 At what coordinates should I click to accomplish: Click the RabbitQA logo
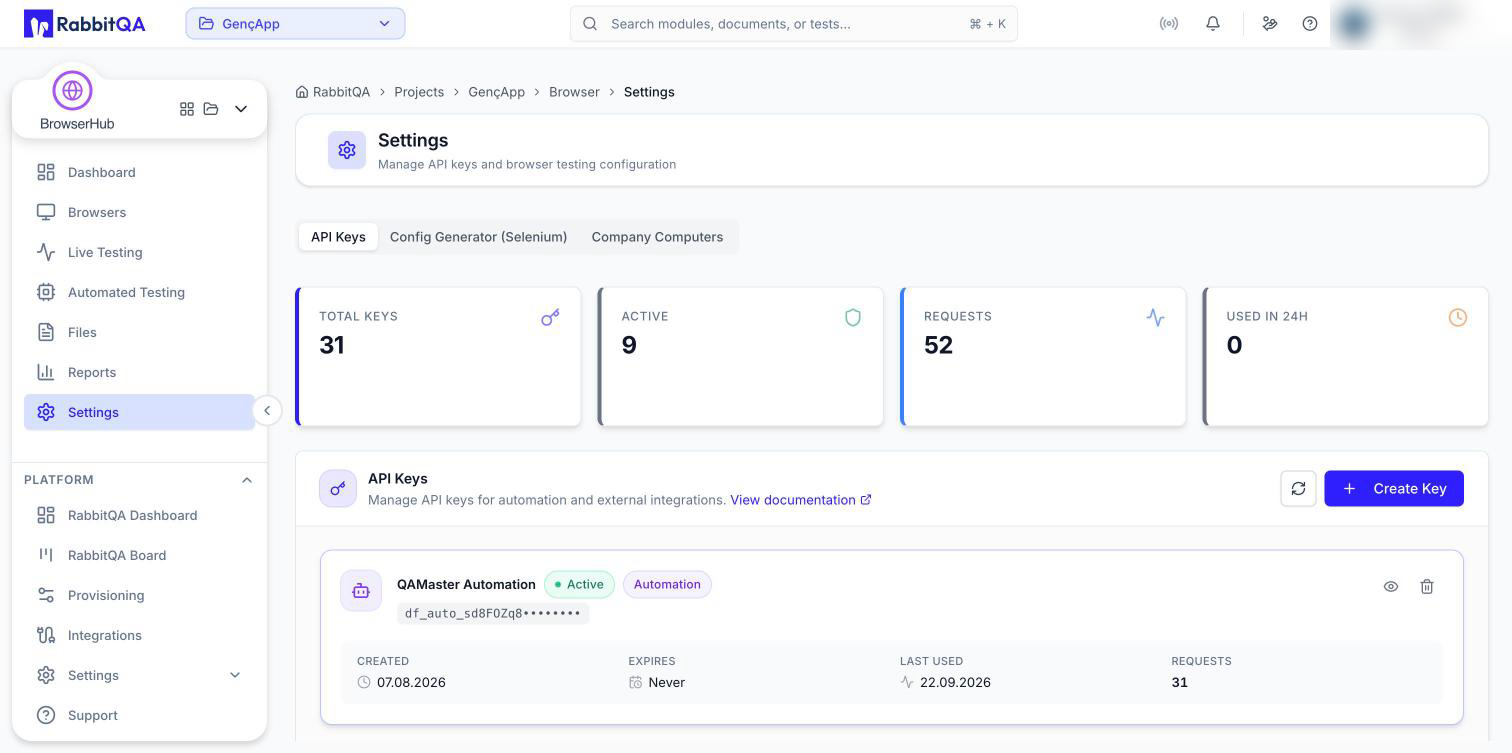[x=85, y=24]
